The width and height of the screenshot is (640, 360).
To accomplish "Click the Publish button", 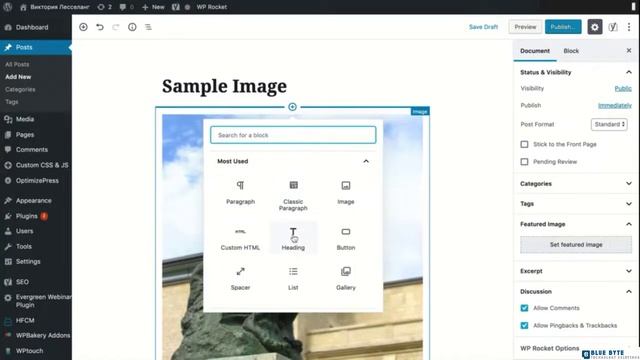I will pyautogui.click(x=563, y=27).
